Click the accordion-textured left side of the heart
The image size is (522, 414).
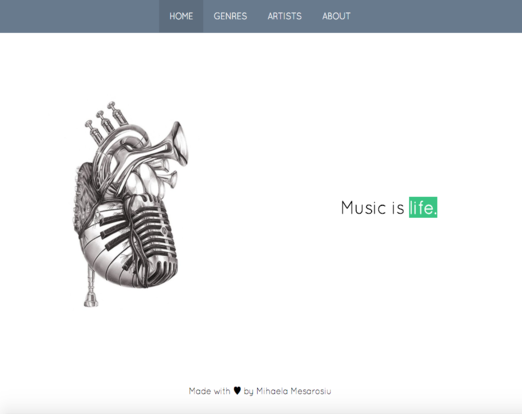click(83, 197)
